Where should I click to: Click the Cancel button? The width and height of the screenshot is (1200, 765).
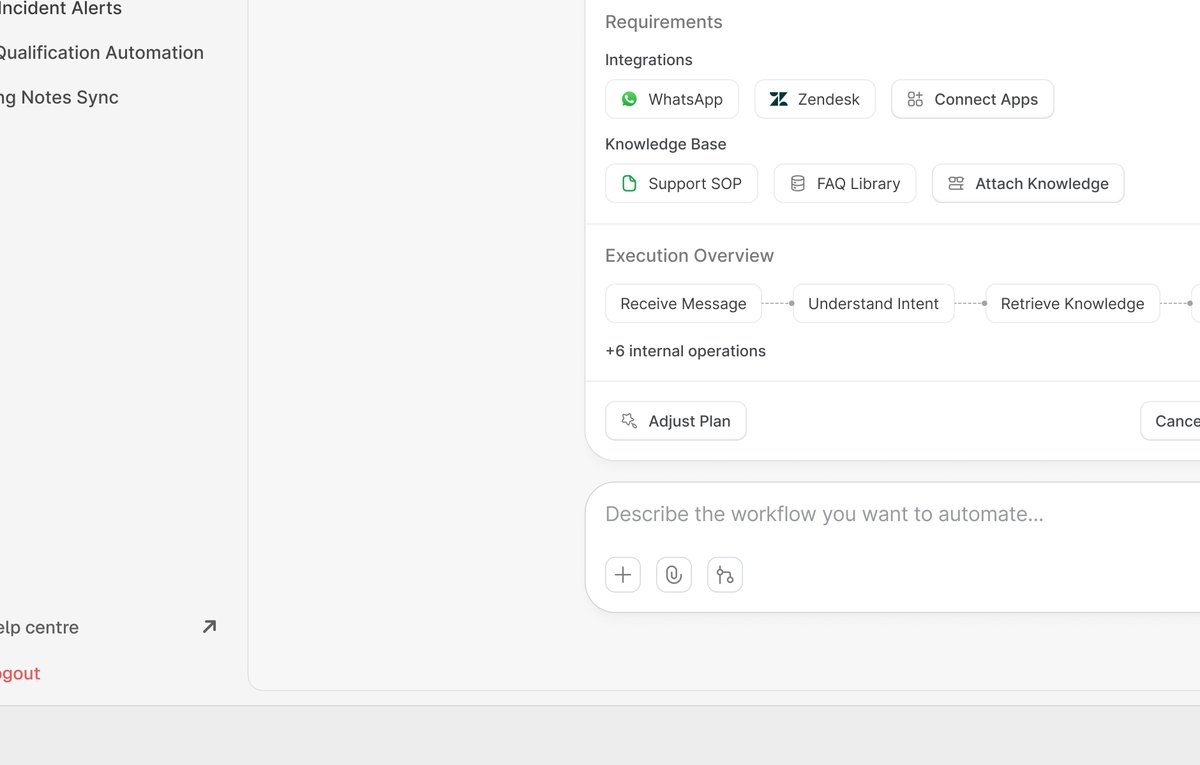point(1170,421)
